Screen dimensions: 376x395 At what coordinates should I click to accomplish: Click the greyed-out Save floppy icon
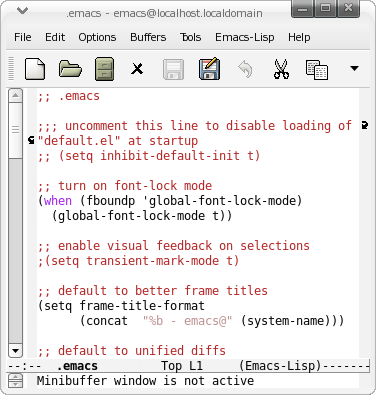tap(173, 69)
